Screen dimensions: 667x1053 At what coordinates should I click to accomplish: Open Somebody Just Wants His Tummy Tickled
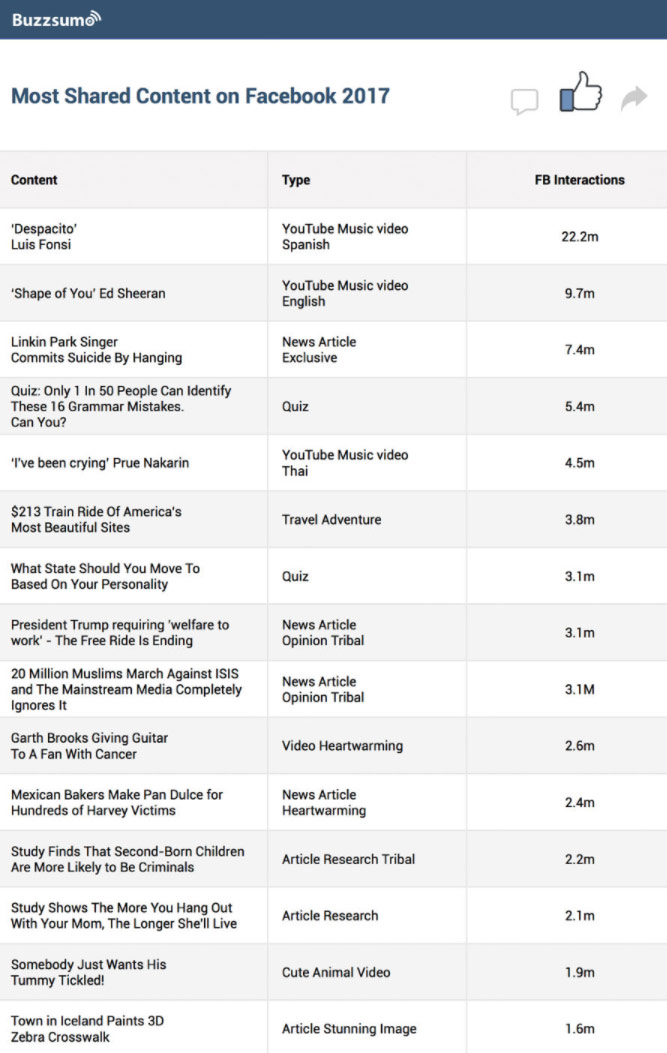(89, 972)
